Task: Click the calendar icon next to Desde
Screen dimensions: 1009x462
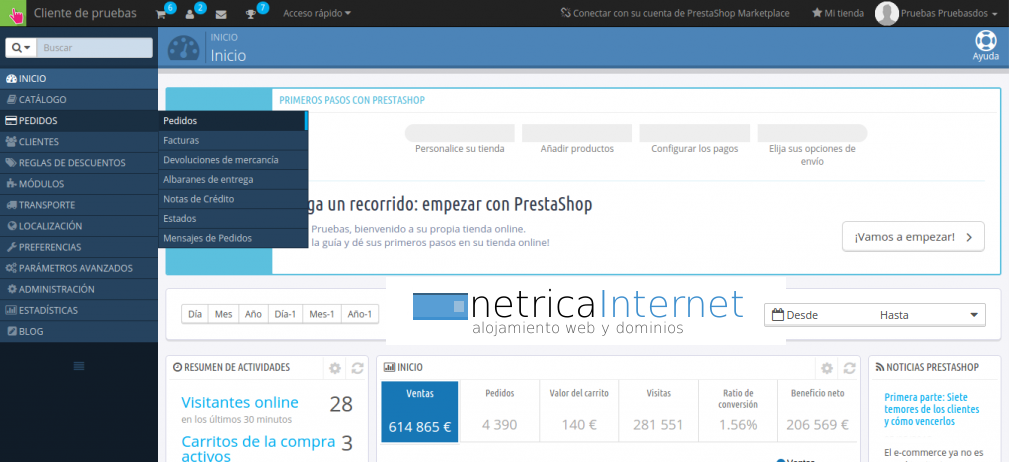Action: point(777,315)
